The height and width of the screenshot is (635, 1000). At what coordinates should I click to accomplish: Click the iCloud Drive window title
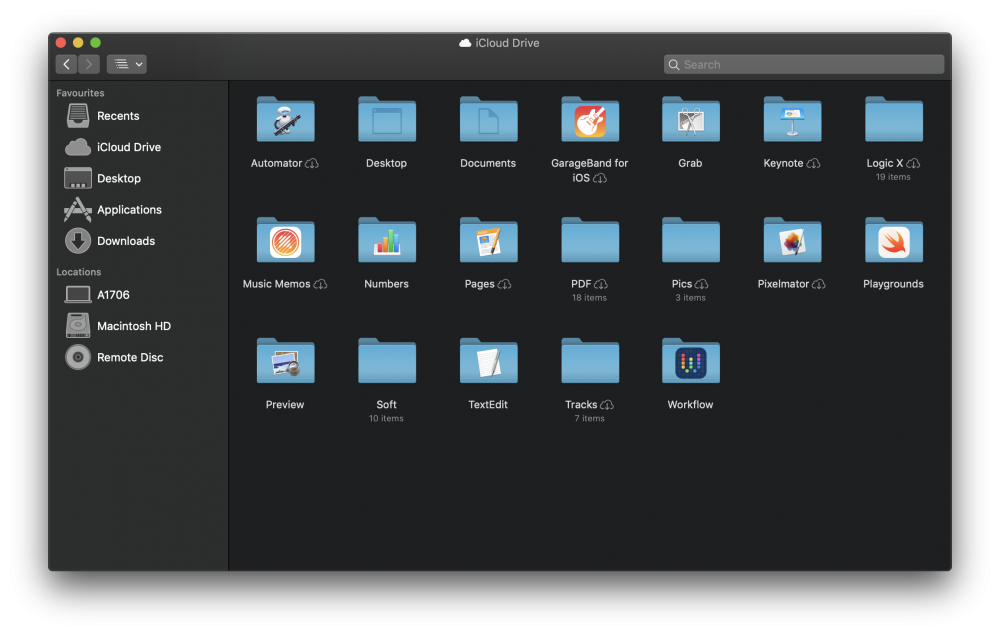click(x=499, y=43)
